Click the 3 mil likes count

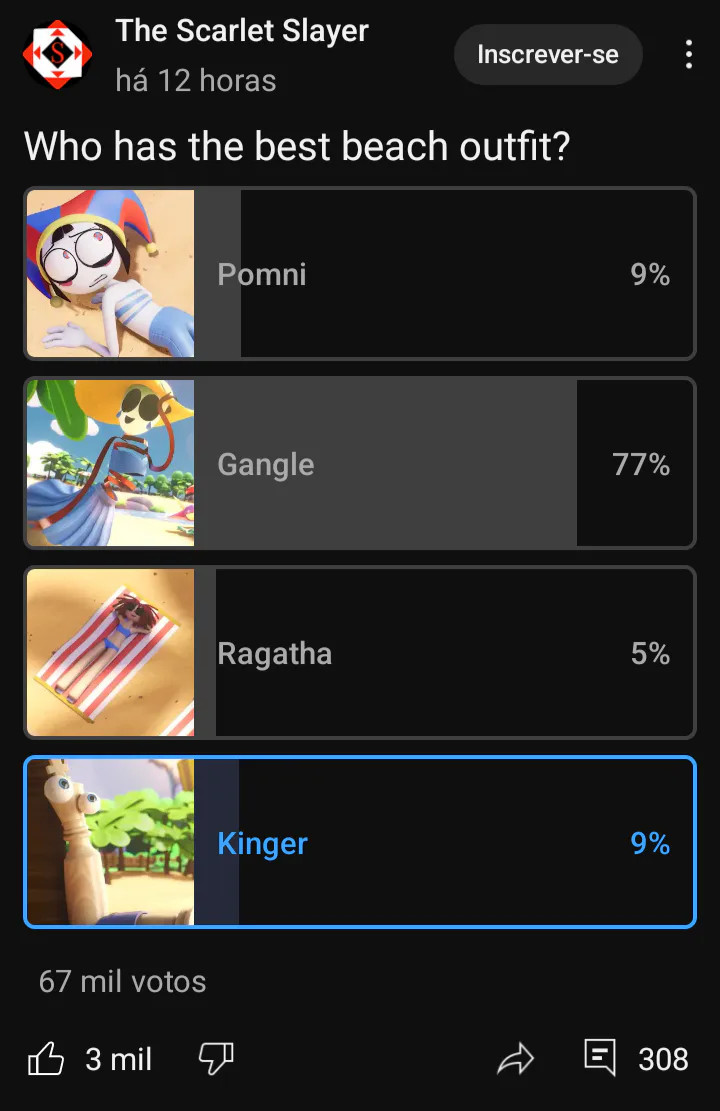click(x=118, y=1059)
